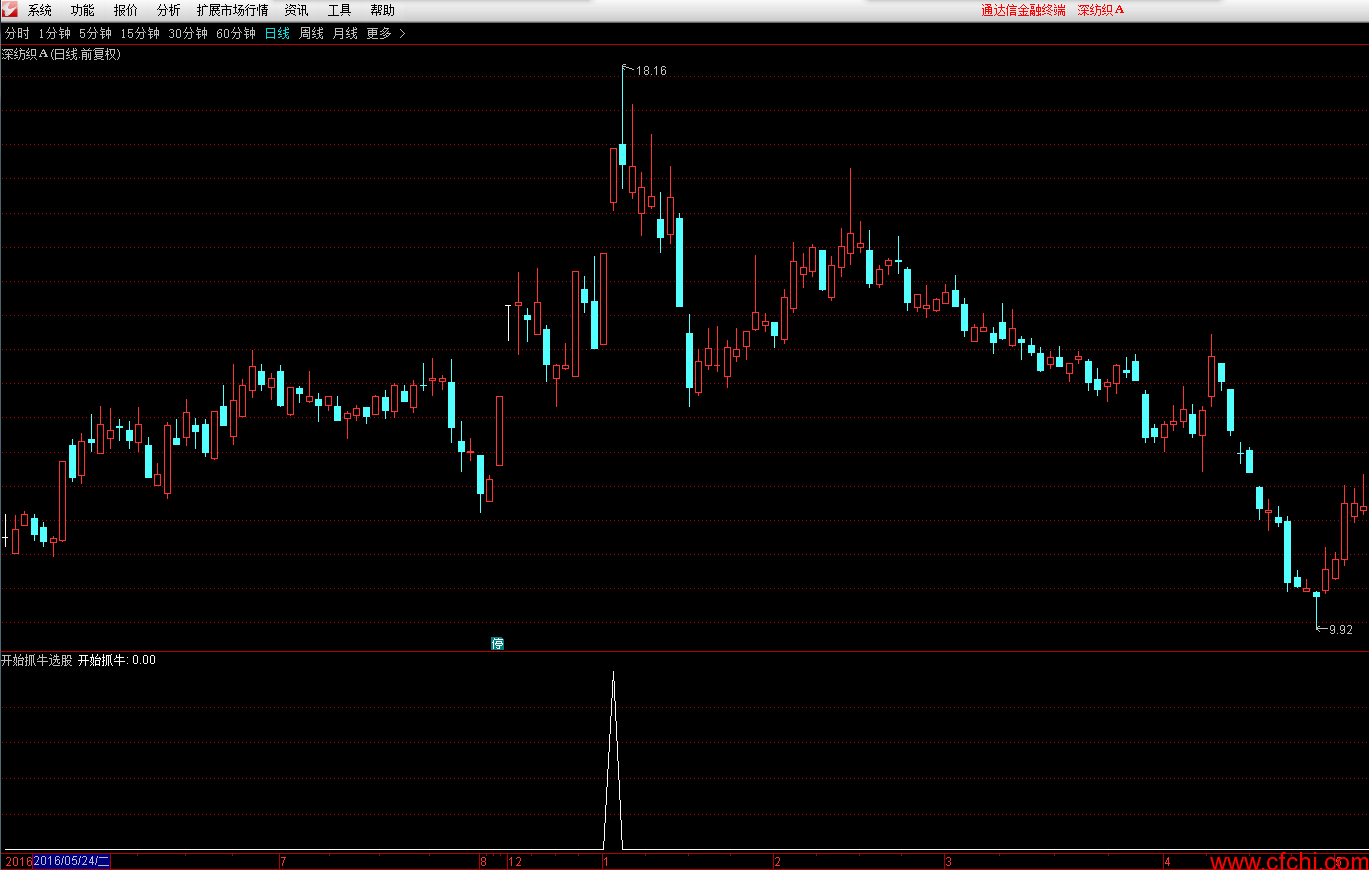Click the 通达信金融终端 title text
The height and width of the screenshot is (870, 1369).
1023,10
